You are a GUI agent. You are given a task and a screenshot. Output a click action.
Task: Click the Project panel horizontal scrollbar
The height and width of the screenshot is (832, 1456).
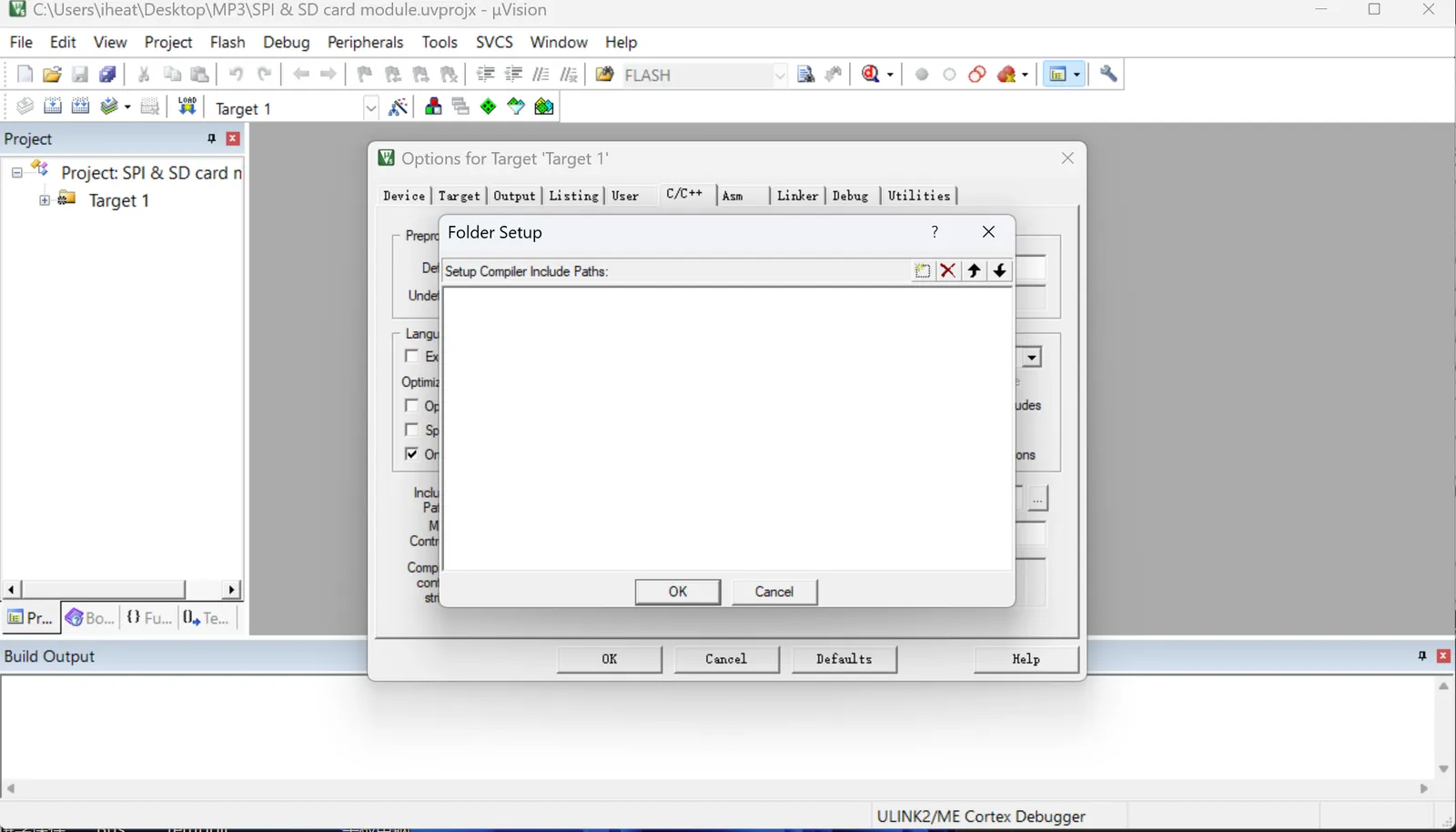click(x=121, y=589)
